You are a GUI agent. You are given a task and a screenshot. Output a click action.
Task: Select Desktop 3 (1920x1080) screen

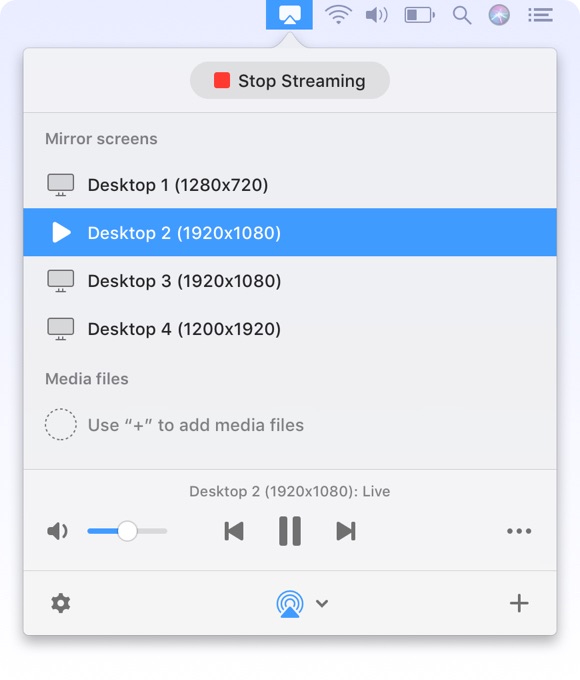tap(290, 281)
